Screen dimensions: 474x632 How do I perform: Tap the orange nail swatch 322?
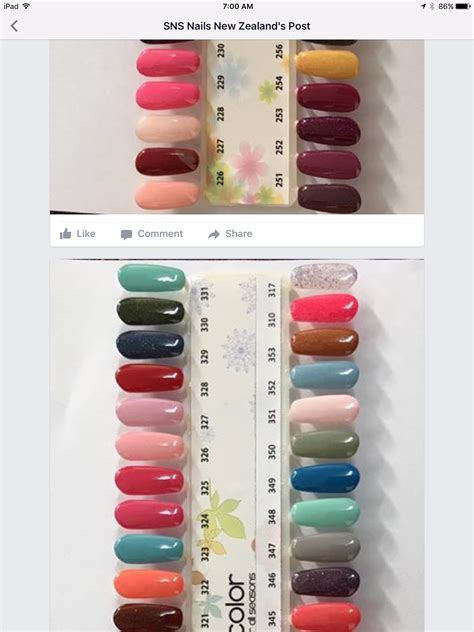149,584
